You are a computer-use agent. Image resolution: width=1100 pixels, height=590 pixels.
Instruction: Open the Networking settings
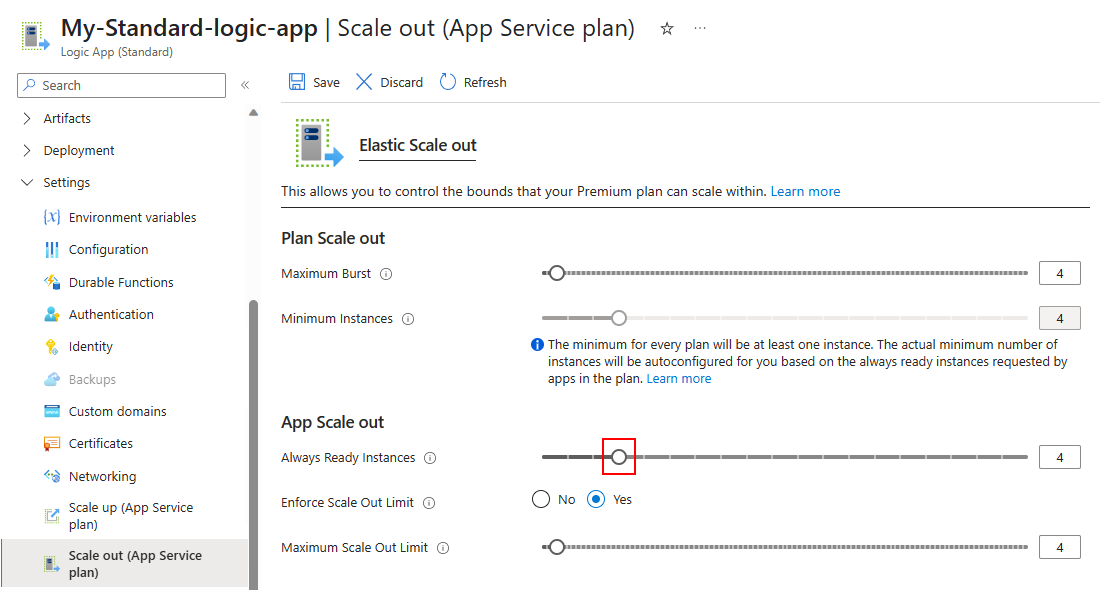pyautogui.click(x=105, y=475)
